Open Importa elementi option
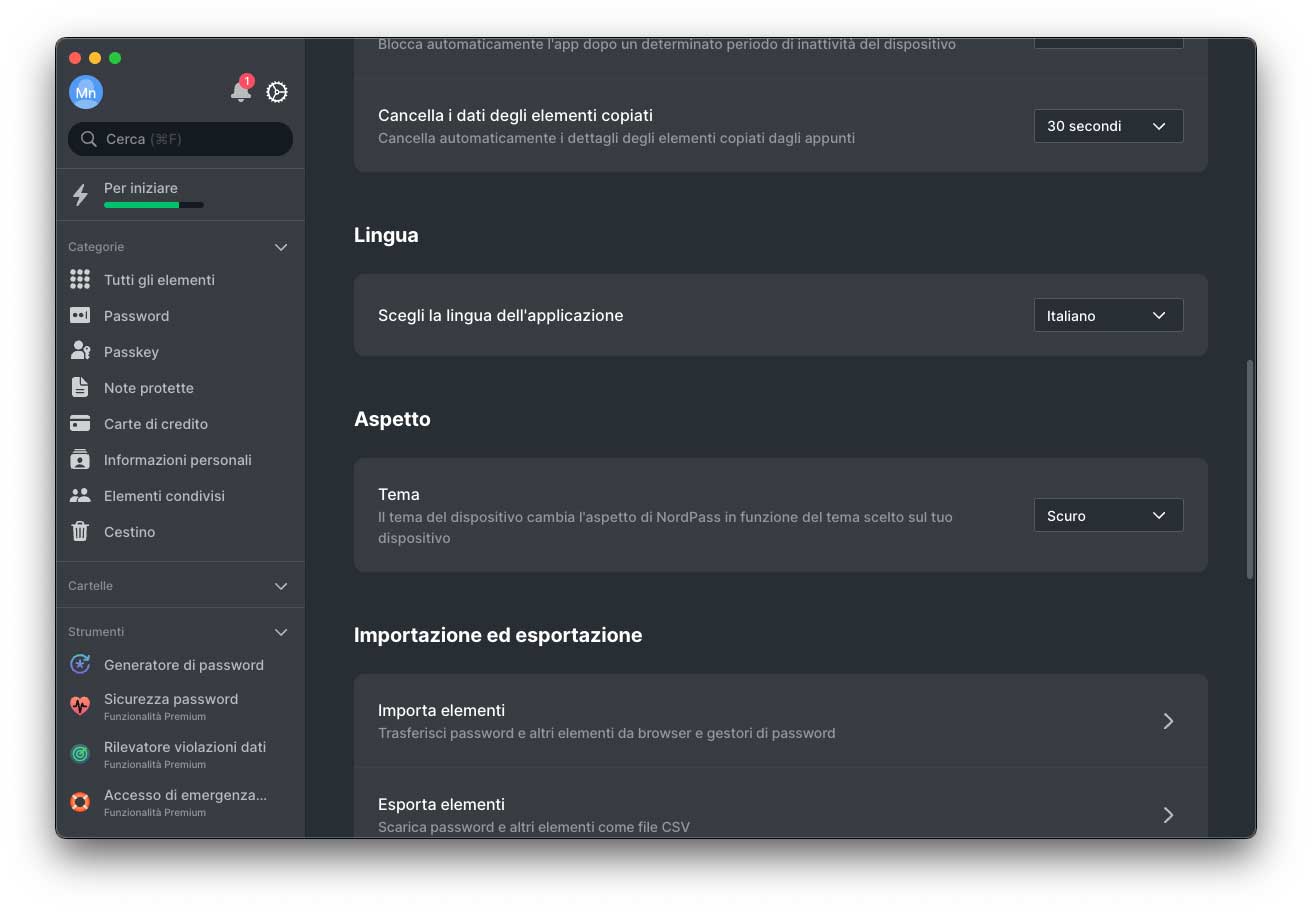Viewport: 1312px width, 912px height. pos(780,721)
